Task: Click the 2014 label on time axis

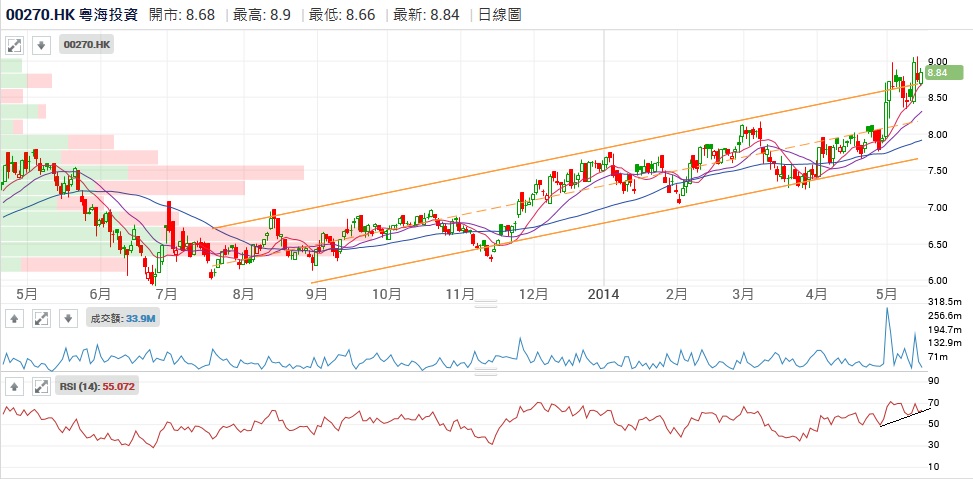Action: coord(604,294)
